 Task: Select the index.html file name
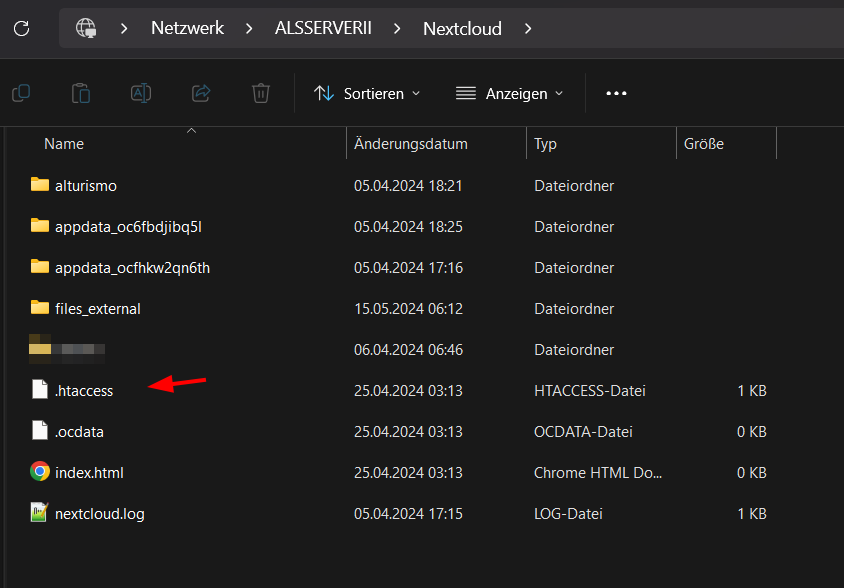pos(89,472)
